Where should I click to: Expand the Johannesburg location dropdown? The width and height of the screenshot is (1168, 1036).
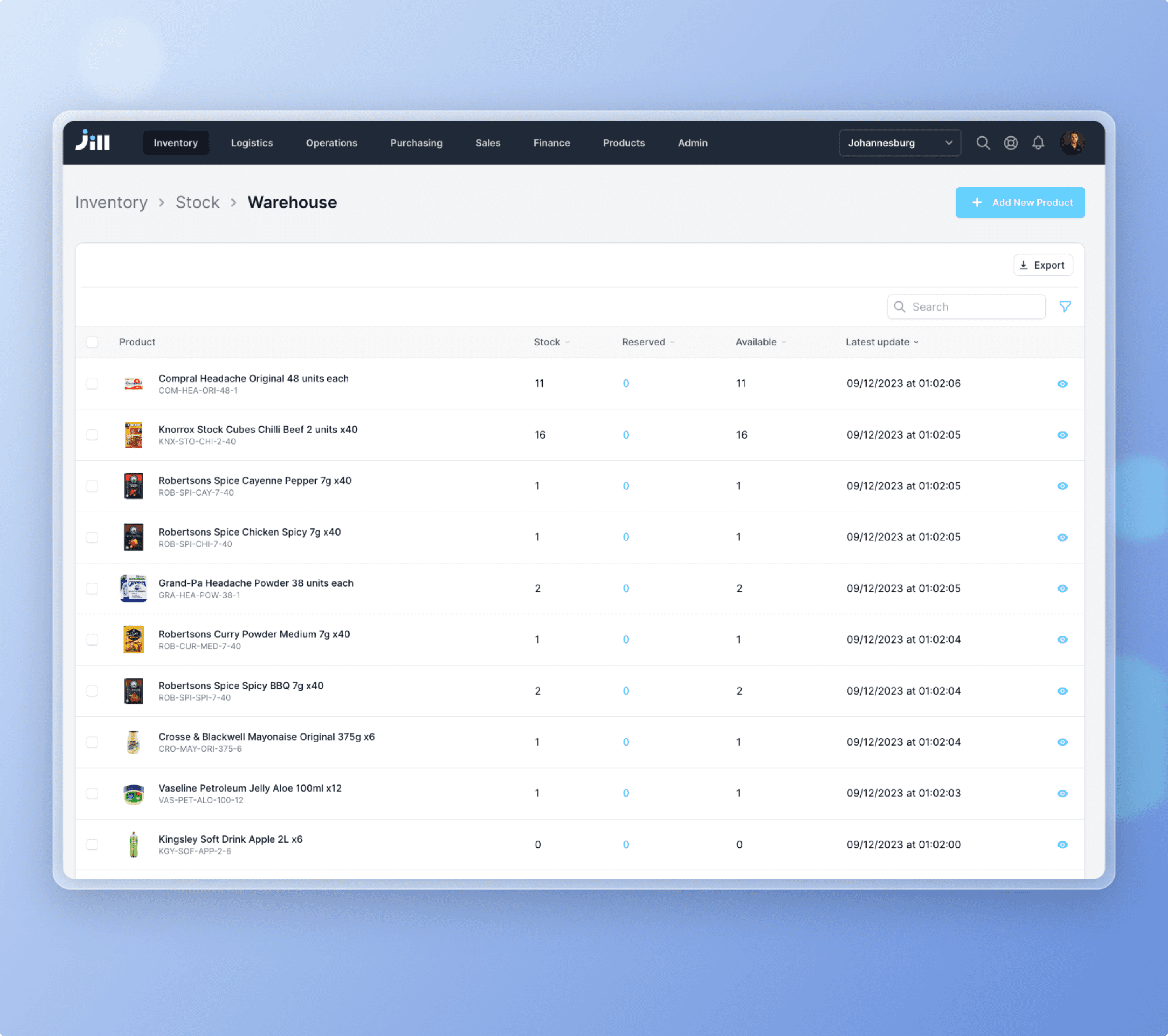[899, 143]
